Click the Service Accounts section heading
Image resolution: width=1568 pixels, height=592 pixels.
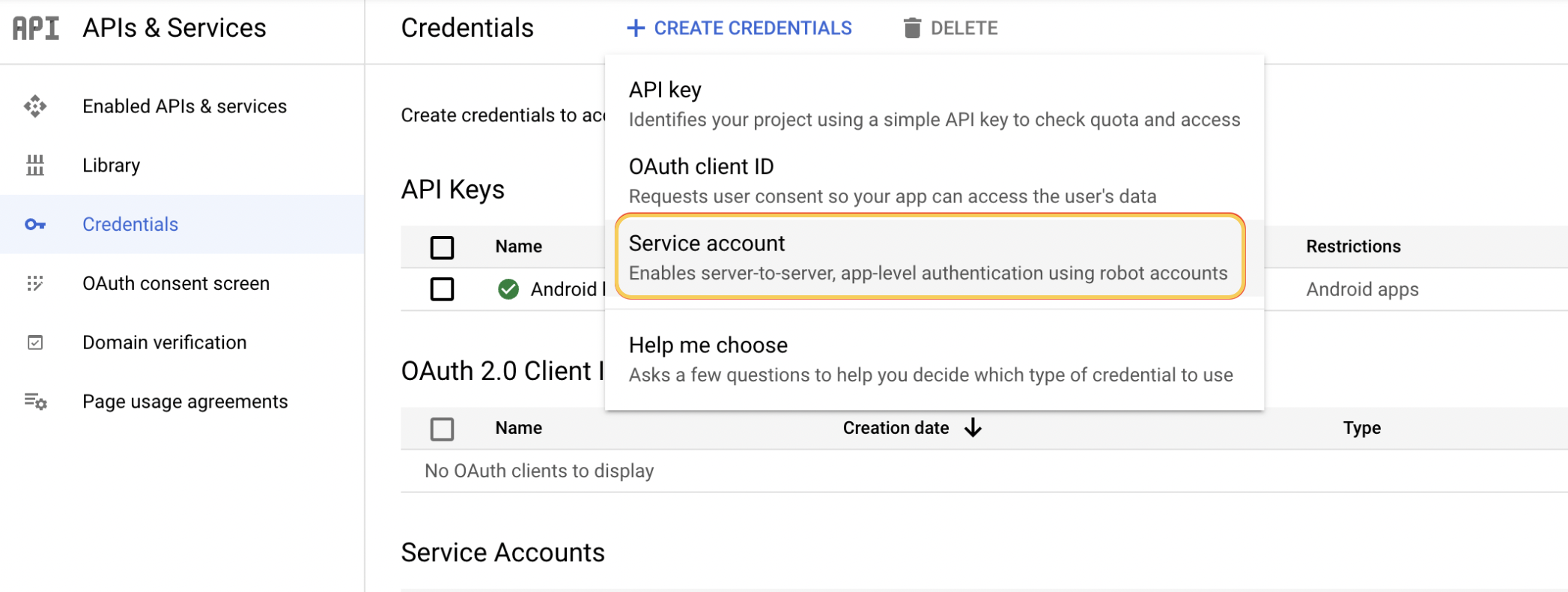click(502, 552)
